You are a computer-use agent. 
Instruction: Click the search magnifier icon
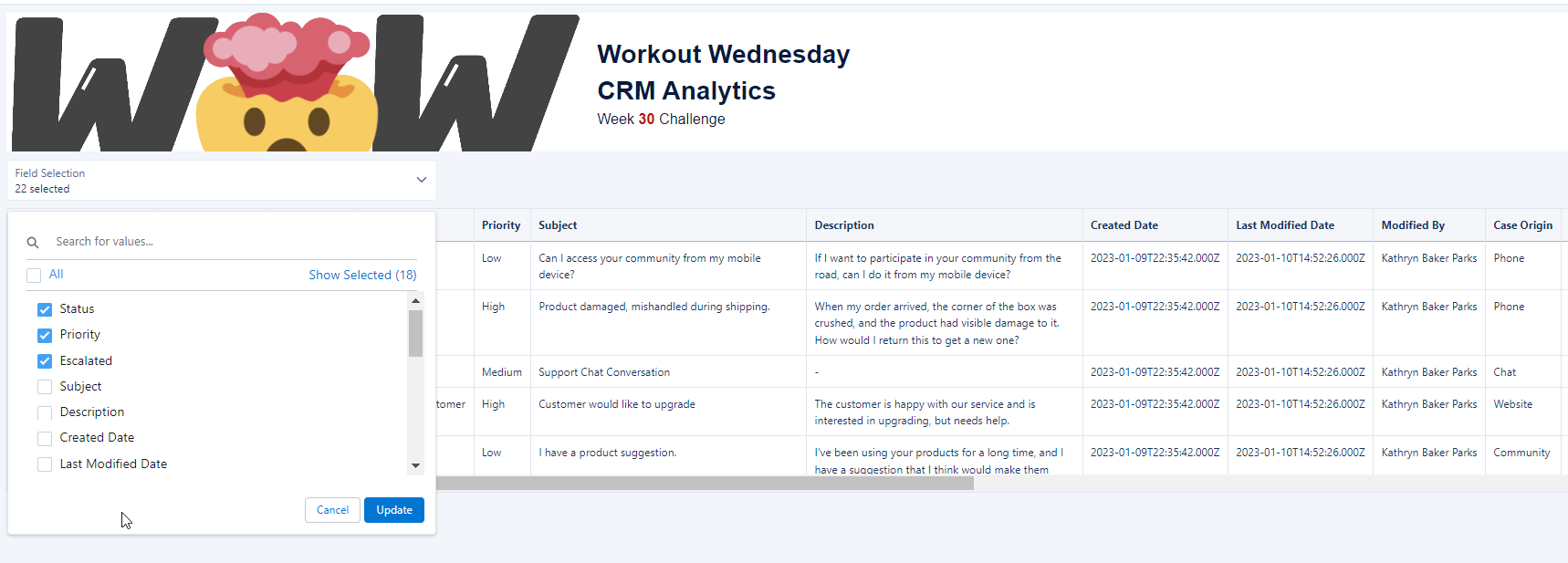33,243
